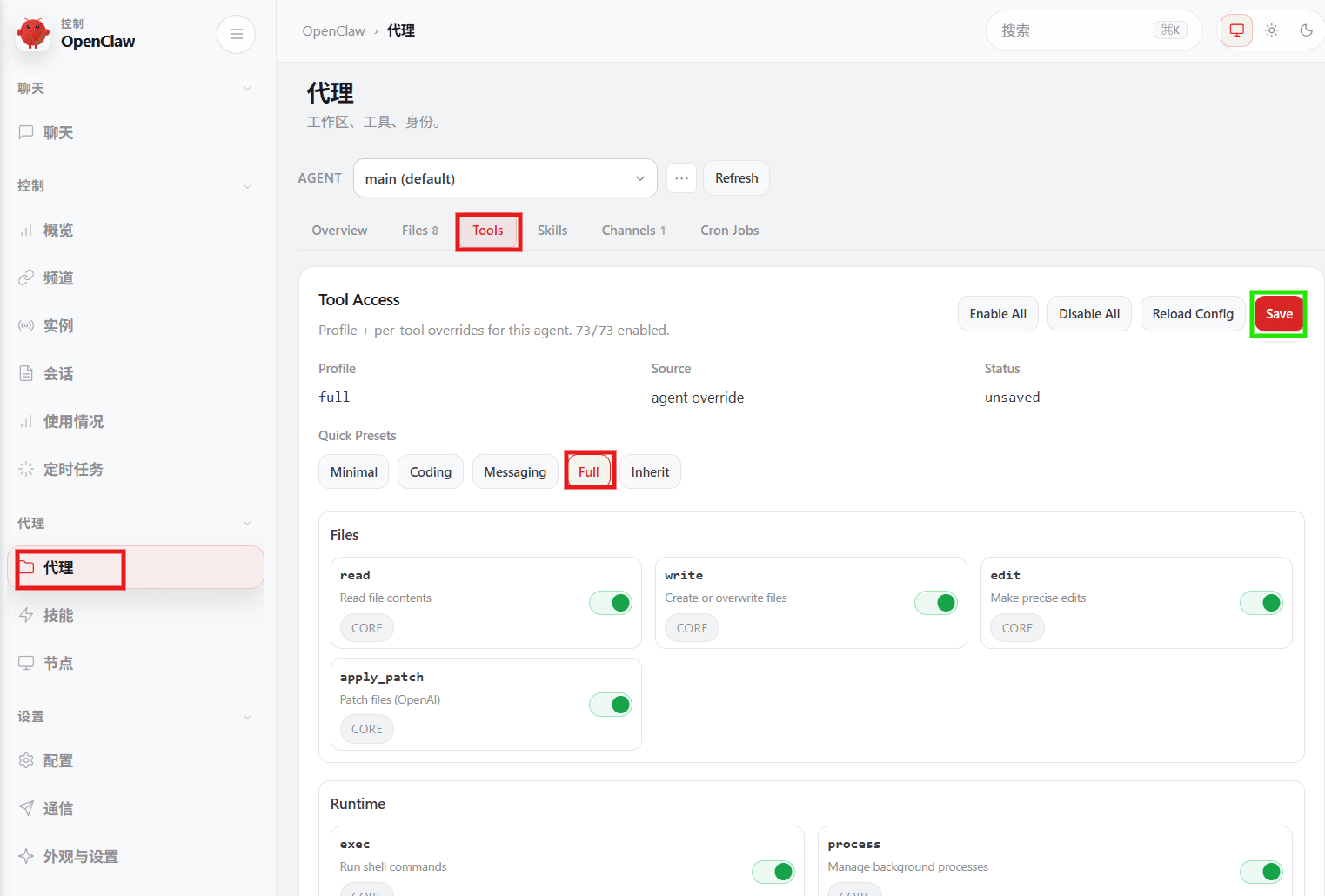The height and width of the screenshot is (896, 1325).
Task: Open 实例 broadcast icon in sidebar
Action: click(26, 325)
